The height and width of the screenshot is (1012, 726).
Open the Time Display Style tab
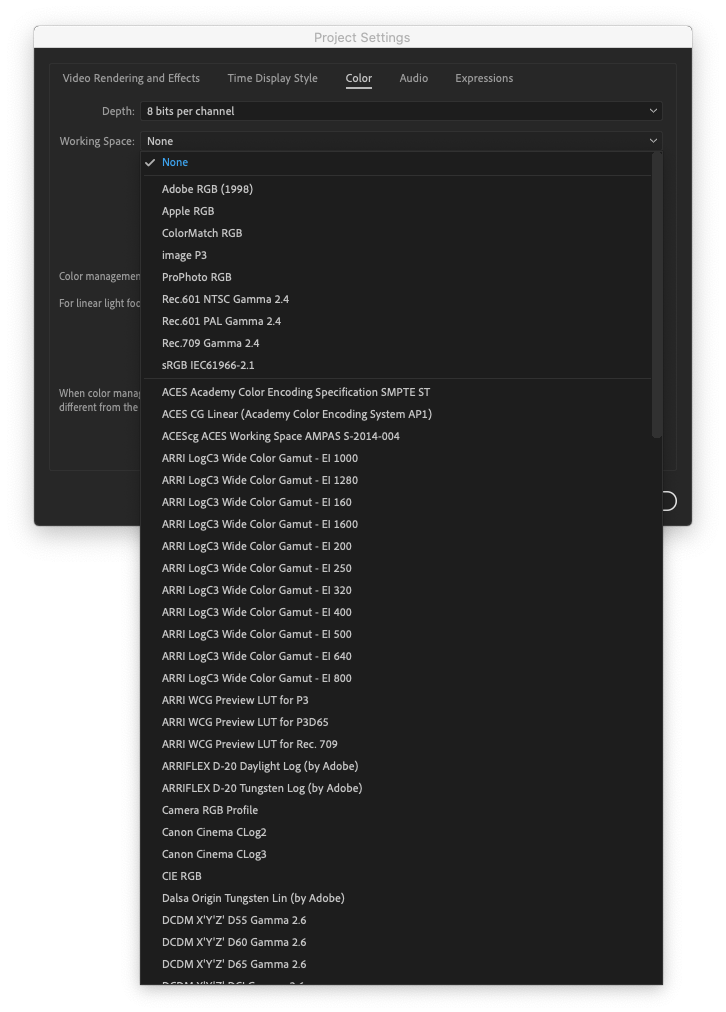pos(272,78)
